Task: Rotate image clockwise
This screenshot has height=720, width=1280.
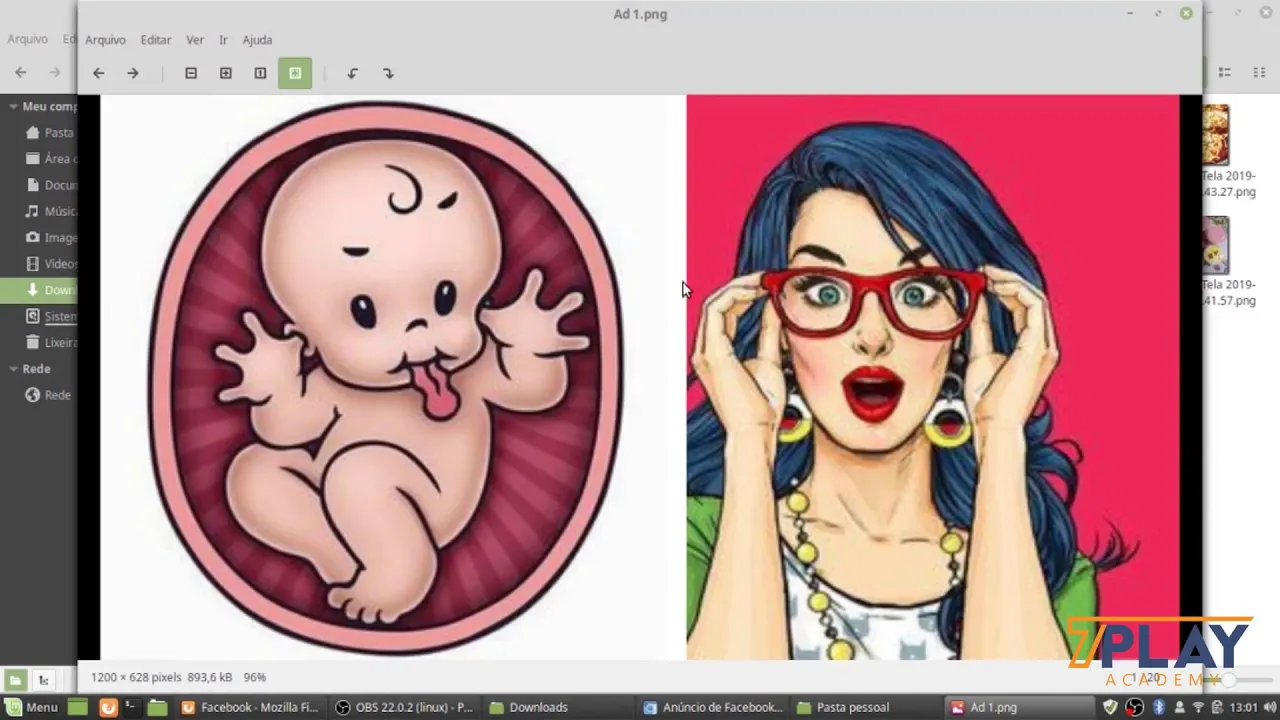Action: [x=388, y=73]
